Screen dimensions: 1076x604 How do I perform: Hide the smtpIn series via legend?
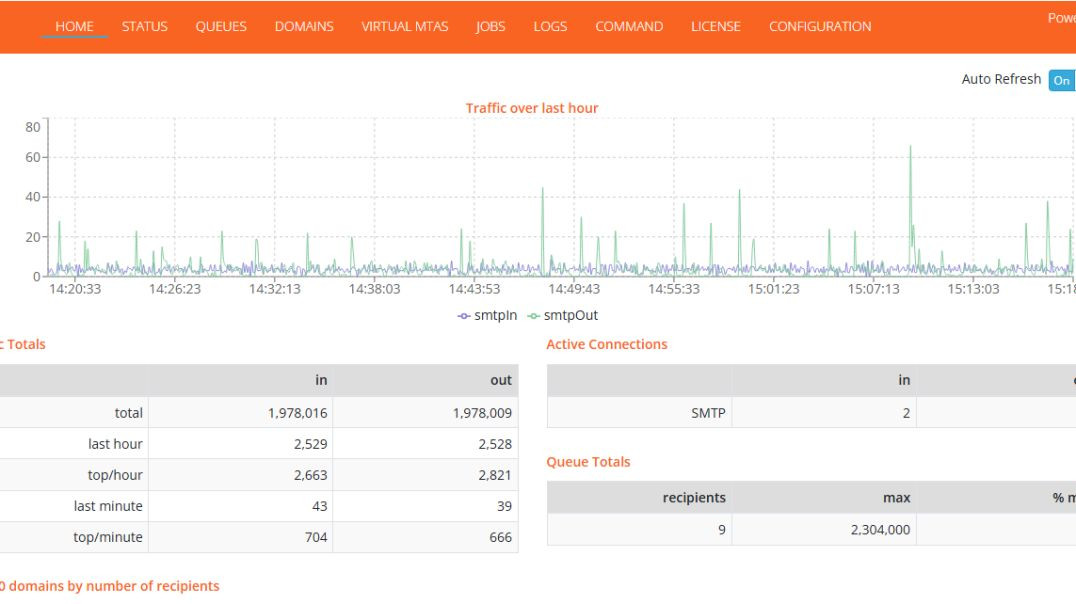488,315
